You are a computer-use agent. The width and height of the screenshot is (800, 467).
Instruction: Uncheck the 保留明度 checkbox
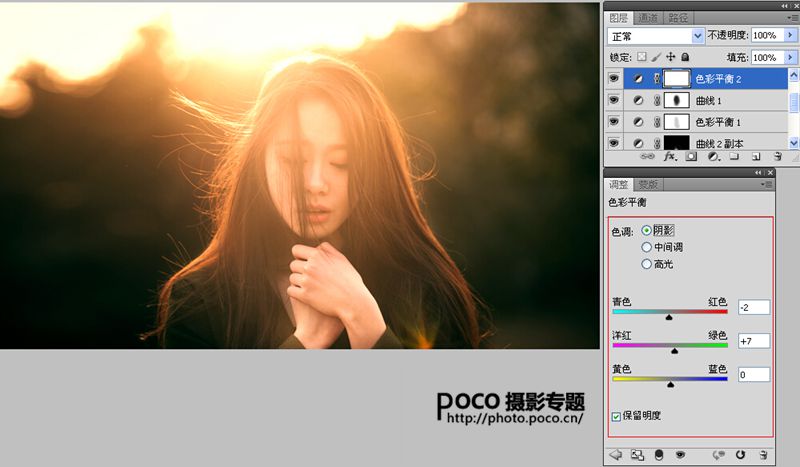point(616,416)
